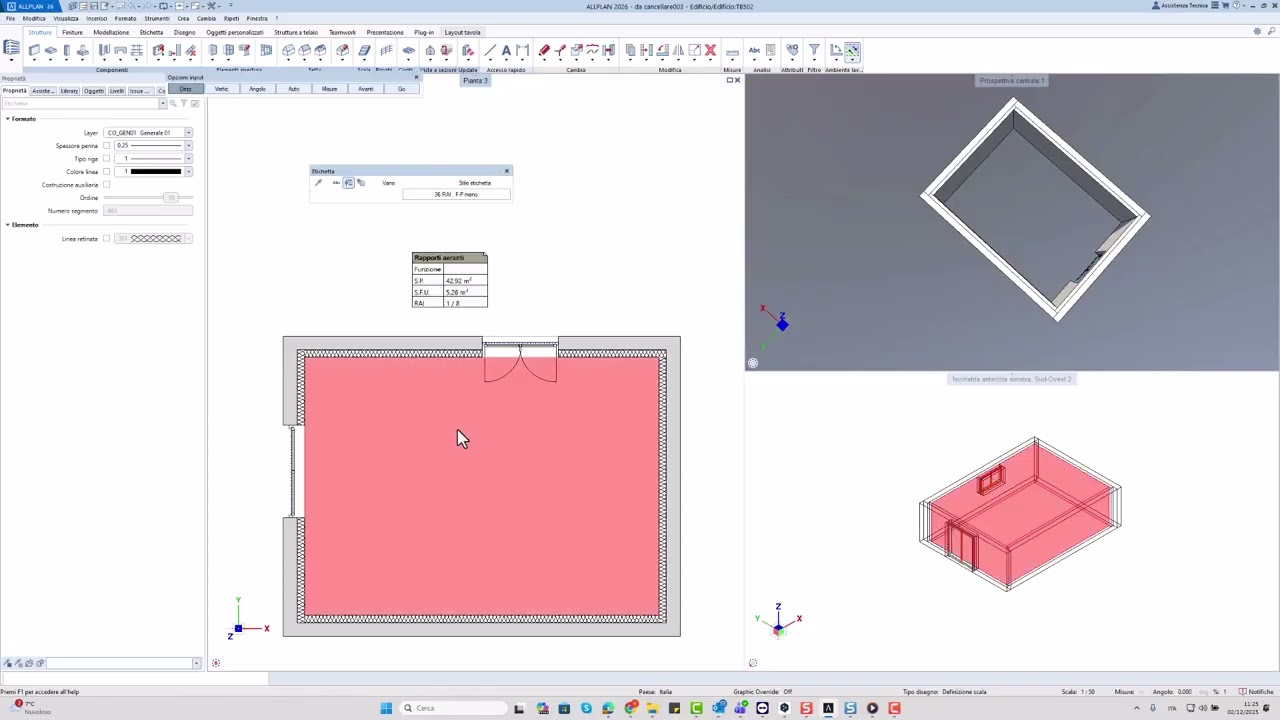Click the Windows taskbar search box 'Cerca'
This screenshot has width=1280, height=720.
click(454, 708)
